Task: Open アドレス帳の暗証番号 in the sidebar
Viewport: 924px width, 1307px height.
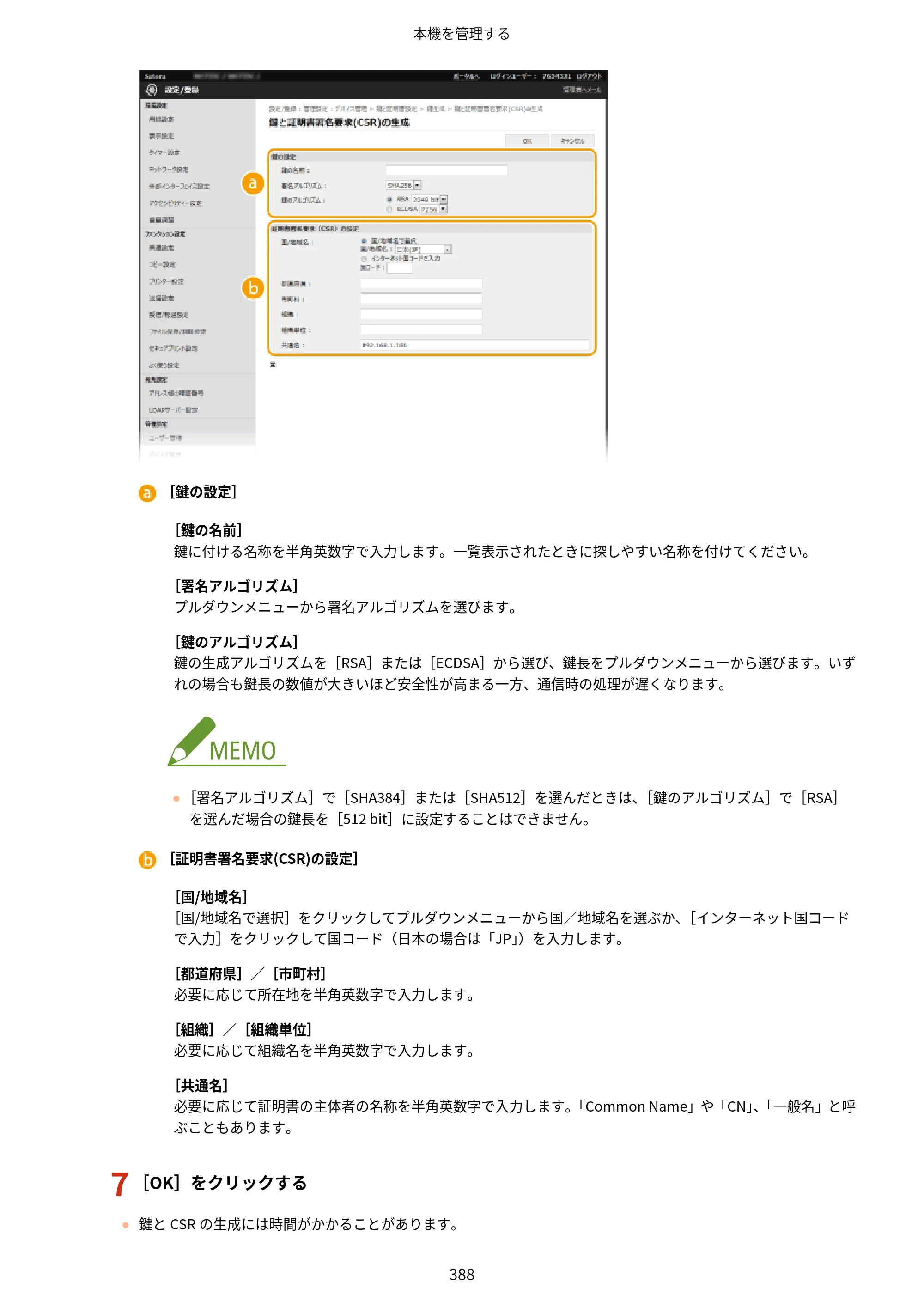Action: click(176, 393)
